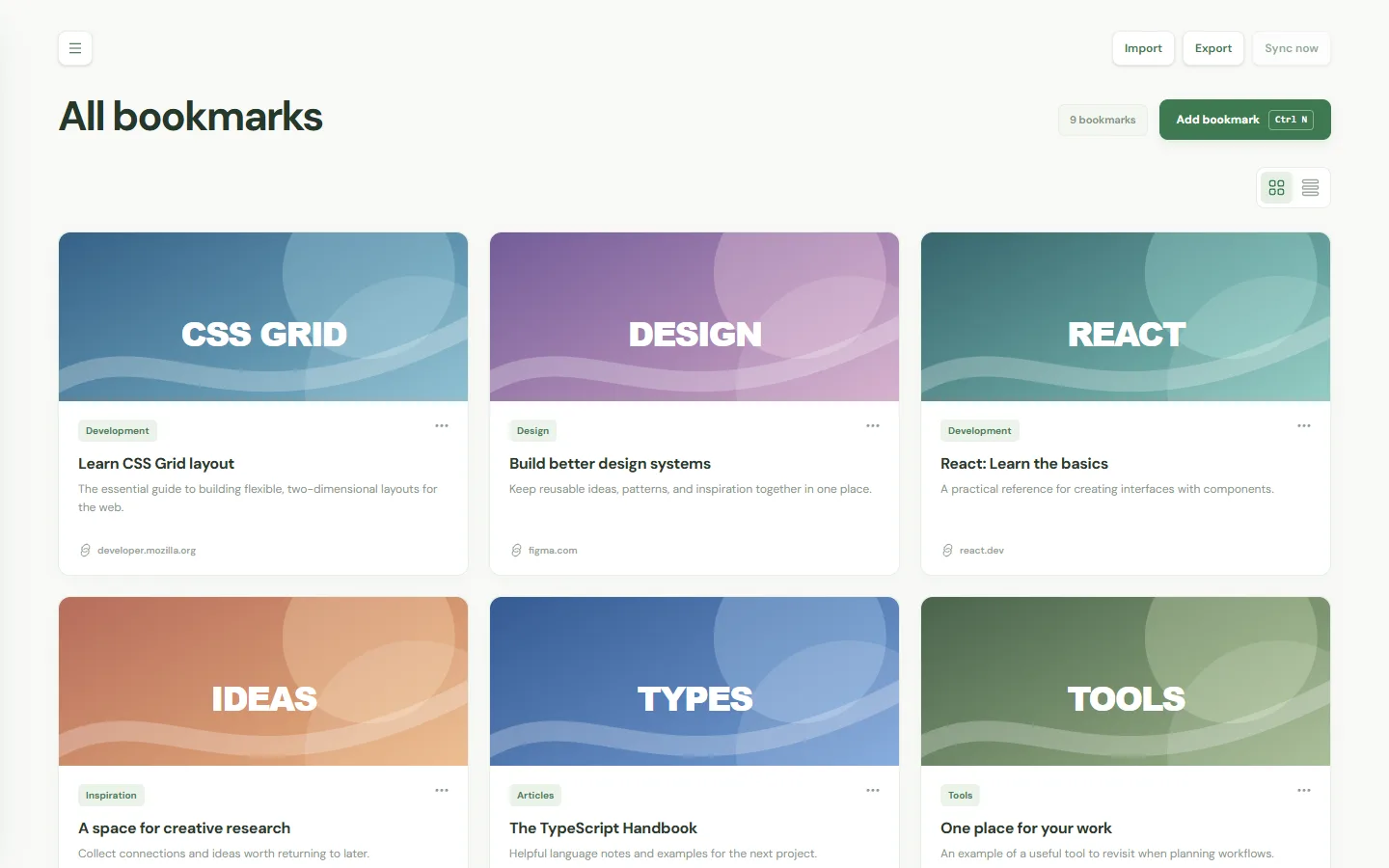1389x868 pixels.
Task: Open Build better design systems title
Action: [x=610, y=464]
